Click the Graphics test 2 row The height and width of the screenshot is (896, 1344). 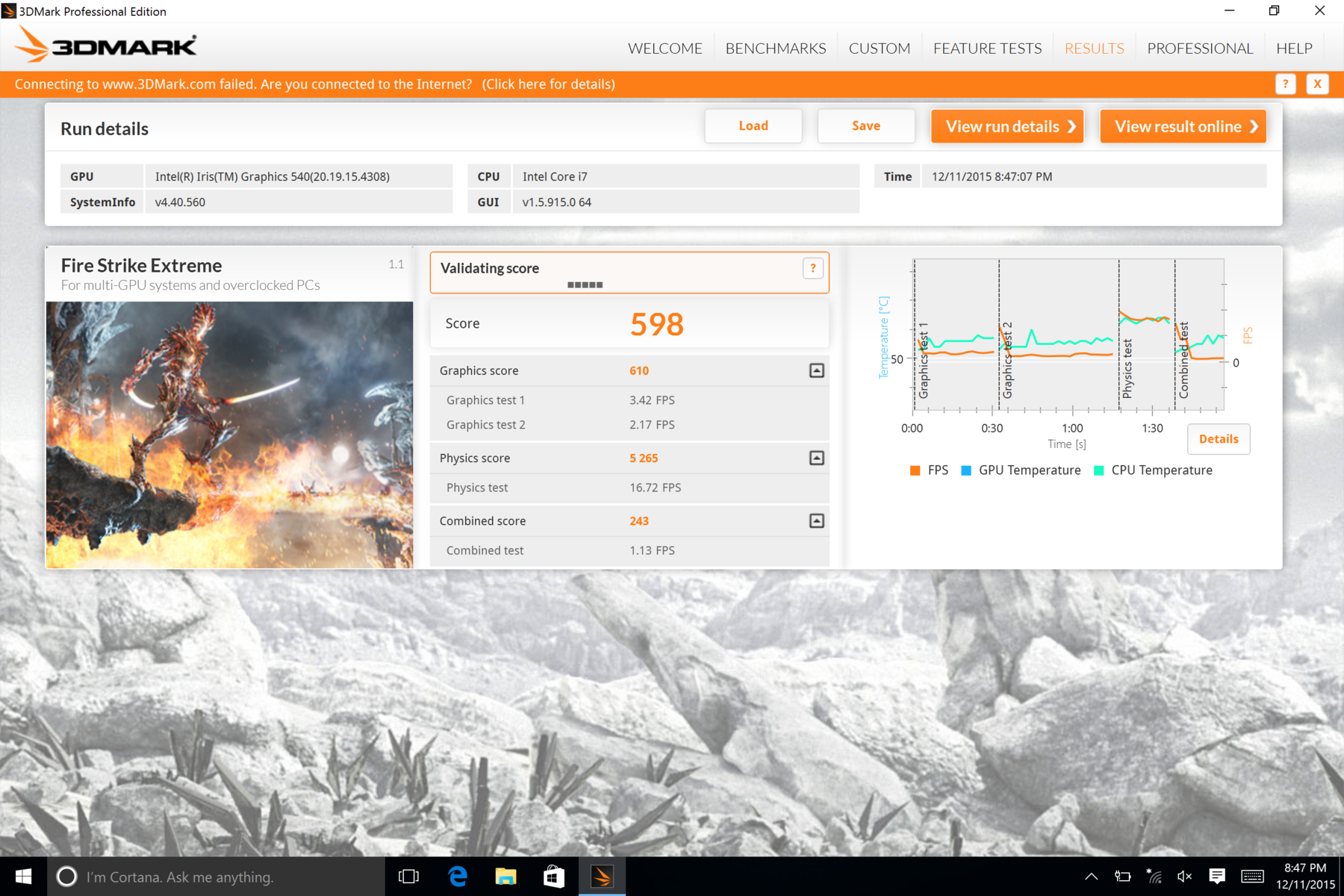pos(629,425)
